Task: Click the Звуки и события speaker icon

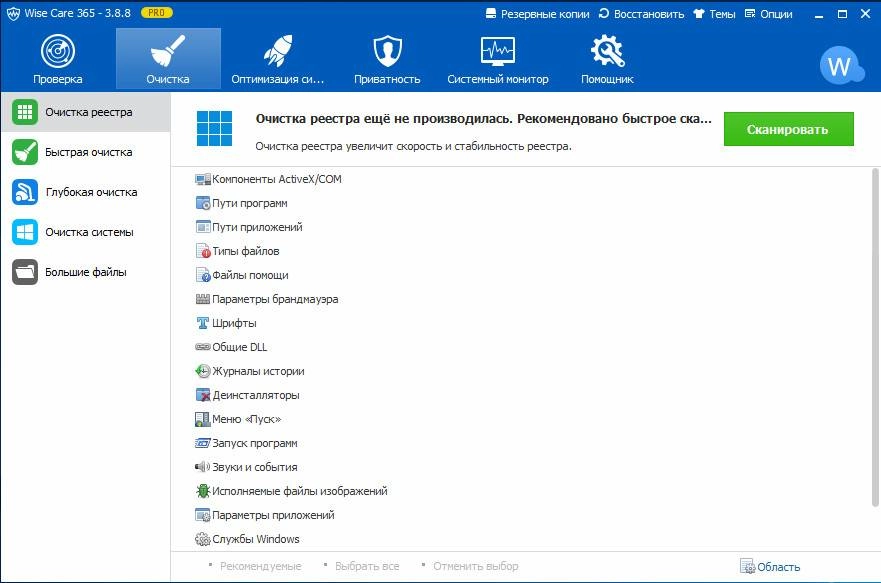Action: (203, 467)
